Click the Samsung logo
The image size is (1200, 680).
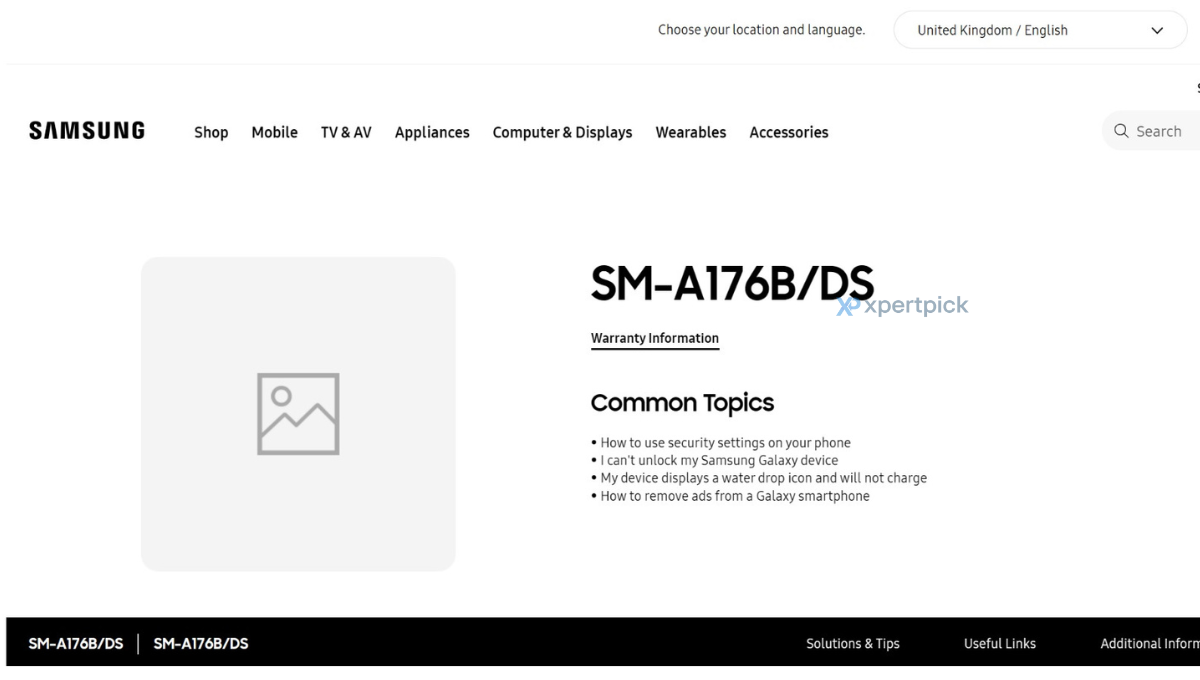tap(87, 131)
